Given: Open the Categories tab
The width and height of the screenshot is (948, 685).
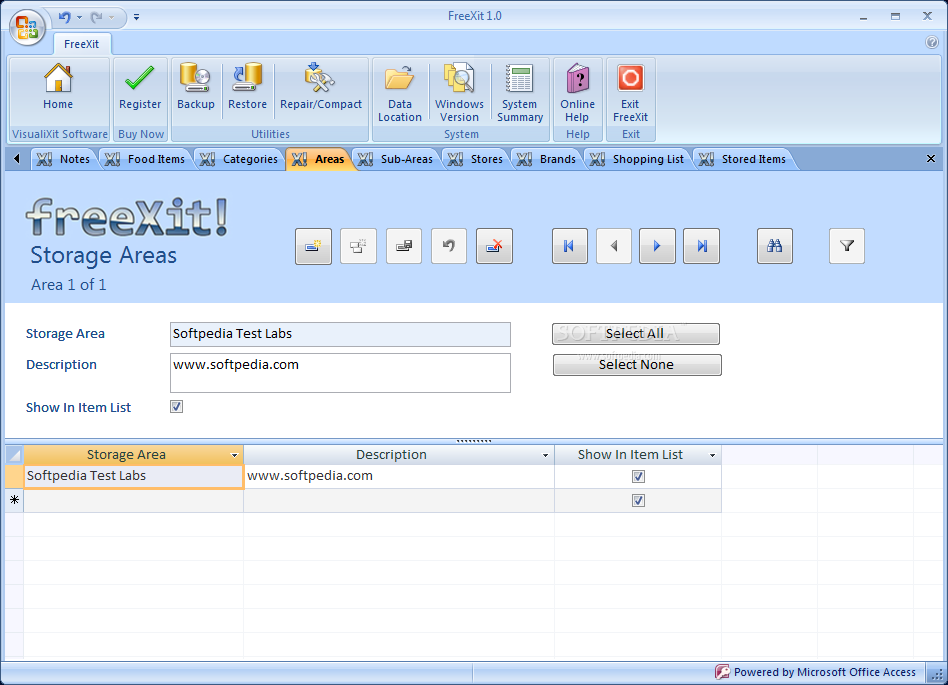Looking at the screenshot, I should (x=239, y=159).
